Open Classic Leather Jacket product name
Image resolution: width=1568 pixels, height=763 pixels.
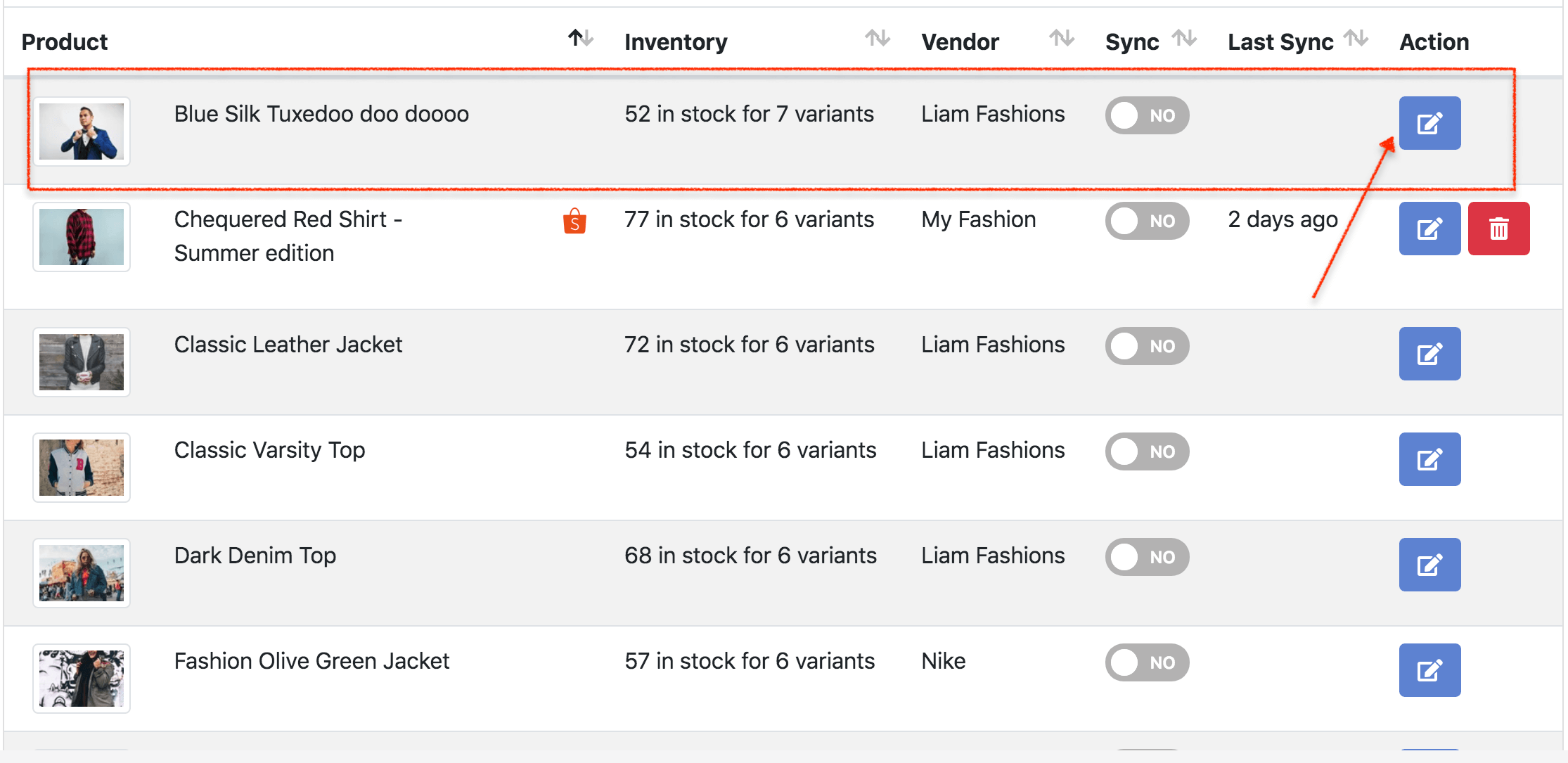pyautogui.click(x=288, y=345)
